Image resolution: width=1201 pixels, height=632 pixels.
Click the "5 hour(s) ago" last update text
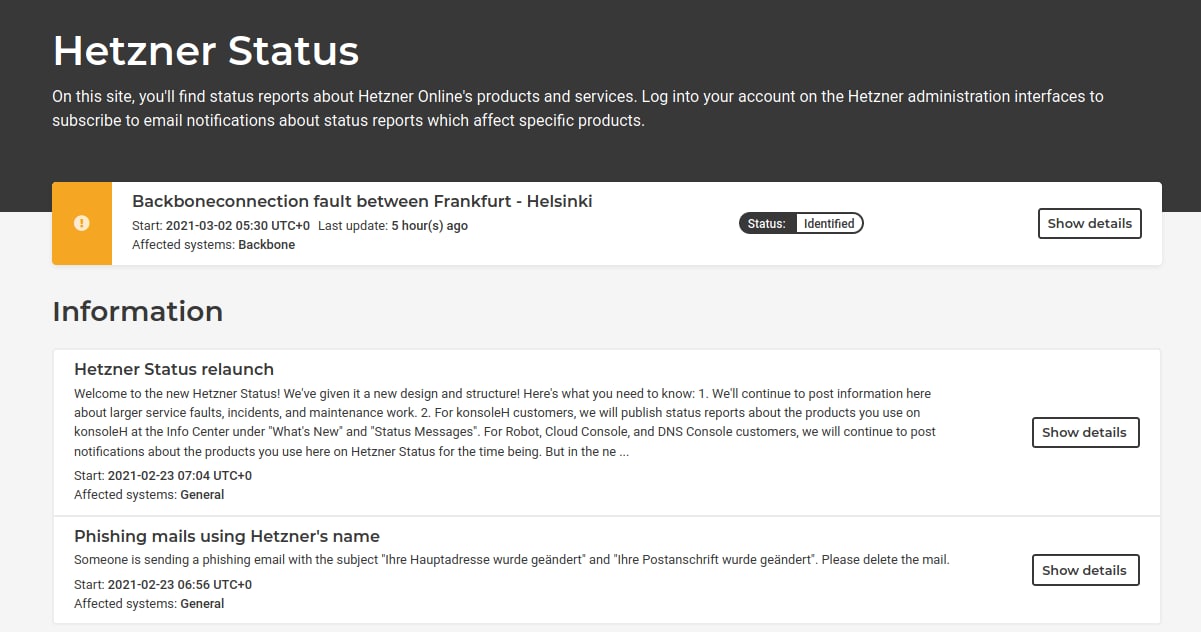coord(430,226)
